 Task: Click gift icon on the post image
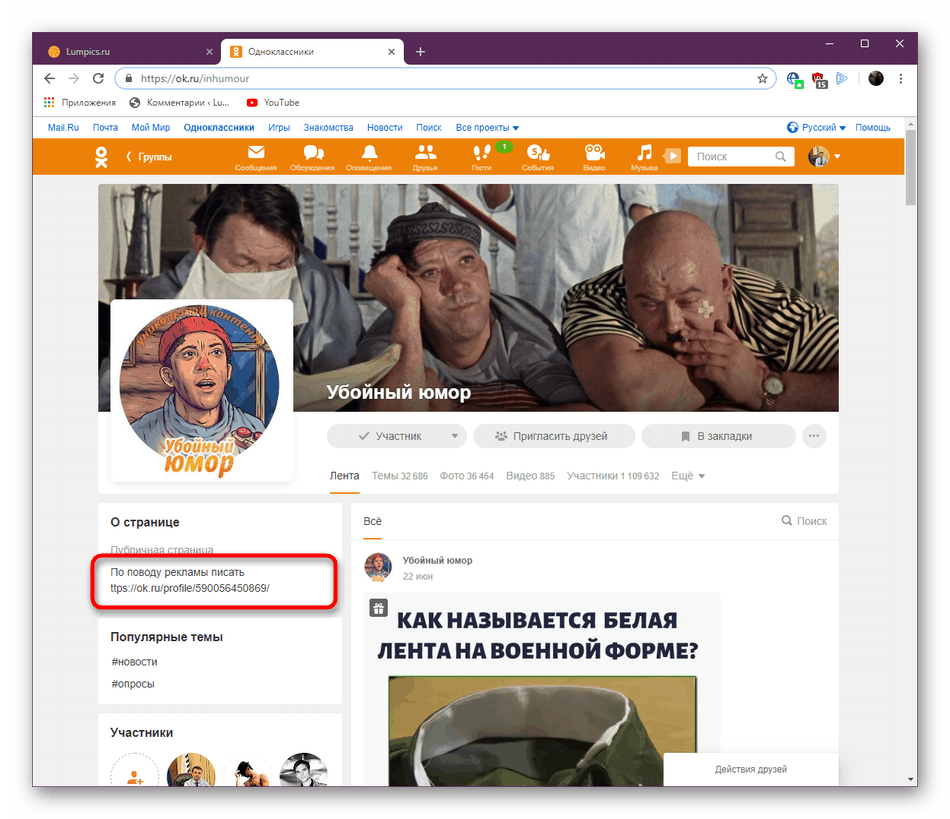click(x=379, y=609)
